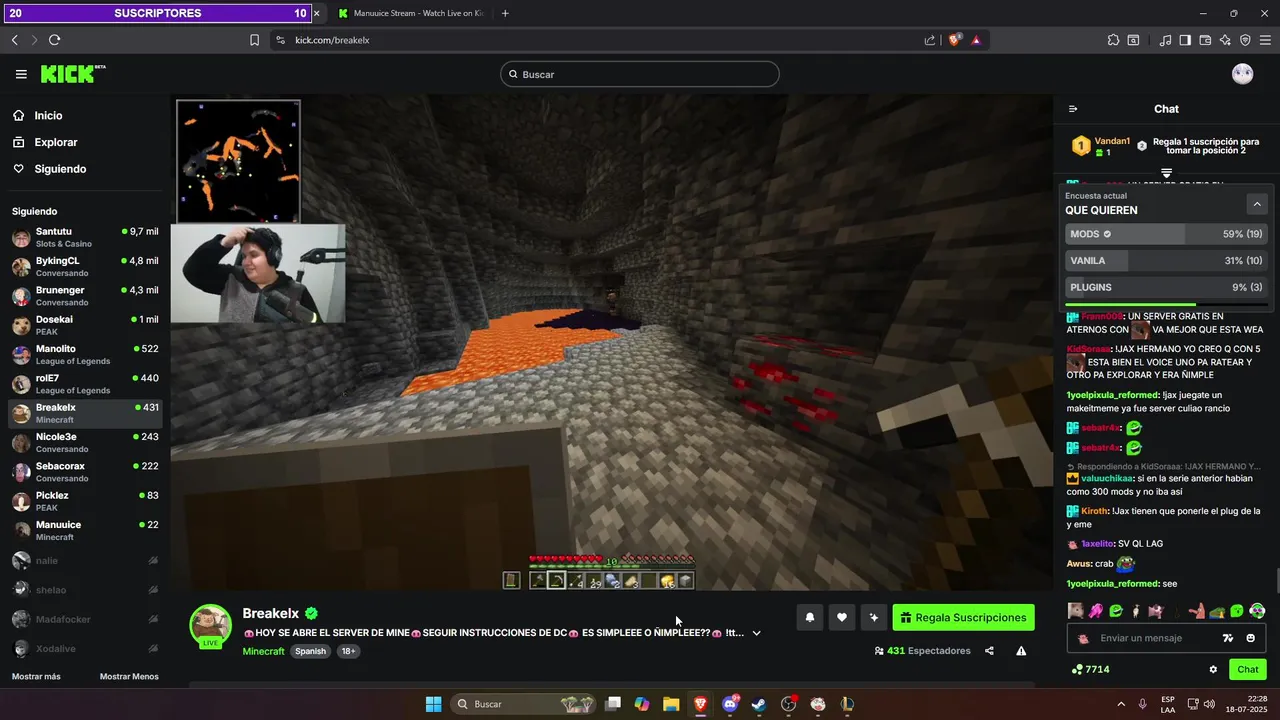Image resolution: width=1280 pixels, height=720 pixels.
Task: Click the chat scrollbar thumb
Action: tap(1276, 581)
